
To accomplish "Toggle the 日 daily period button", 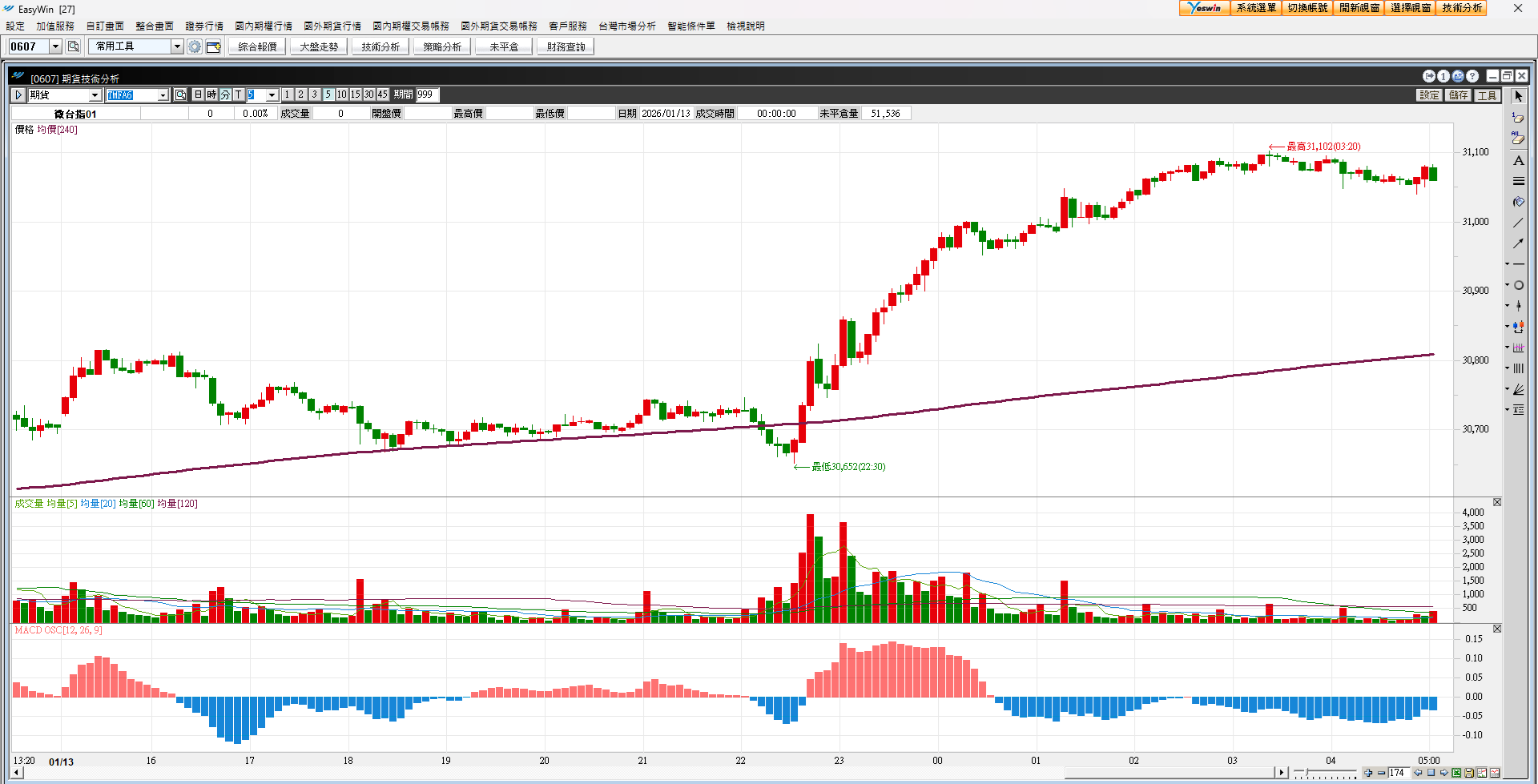I will pyautogui.click(x=199, y=94).
